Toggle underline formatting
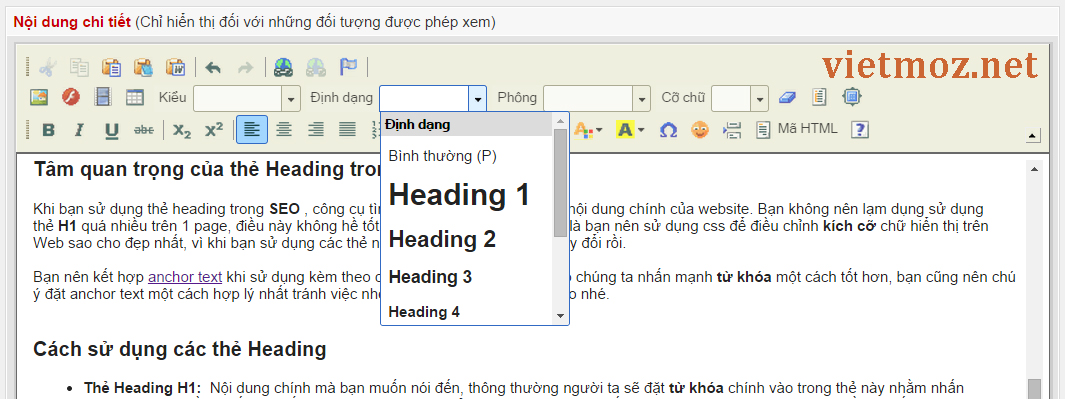Image resolution: width=1065 pixels, height=399 pixels. 111,130
